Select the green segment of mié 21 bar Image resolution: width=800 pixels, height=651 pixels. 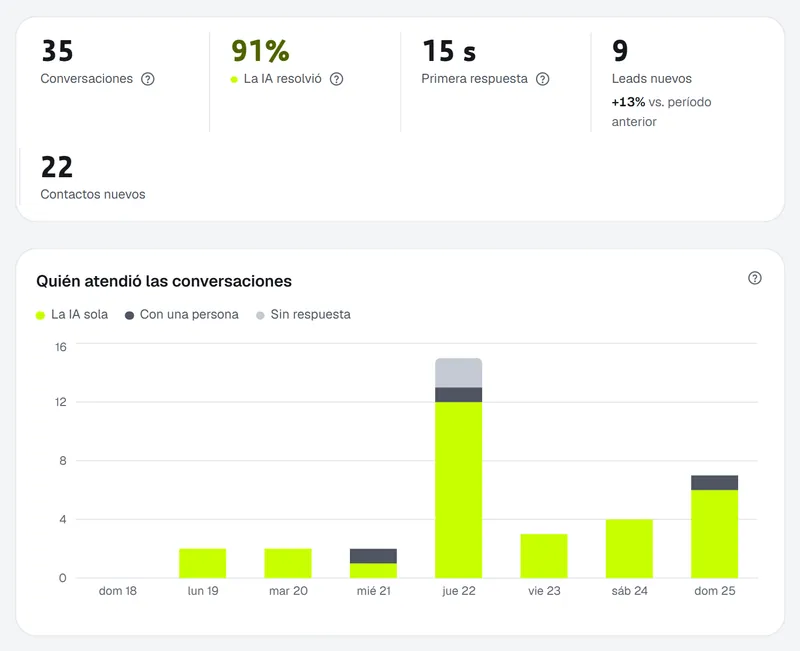(373, 571)
